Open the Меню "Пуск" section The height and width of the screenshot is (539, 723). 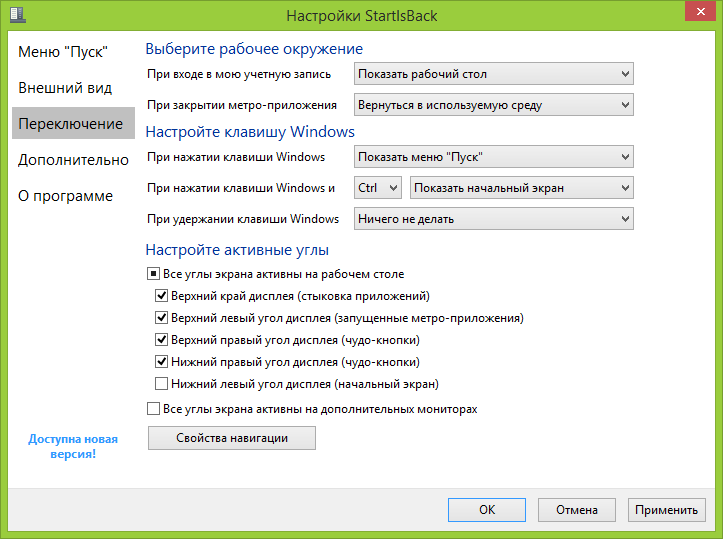[63, 52]
